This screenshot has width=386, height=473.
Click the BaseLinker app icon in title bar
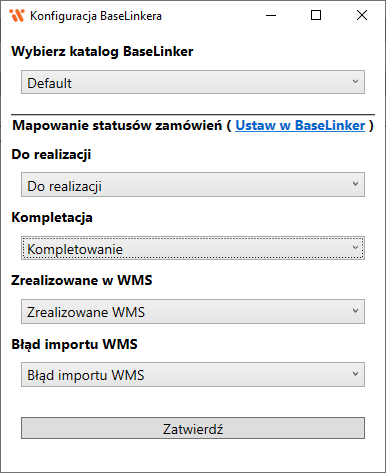click(17, 15)
